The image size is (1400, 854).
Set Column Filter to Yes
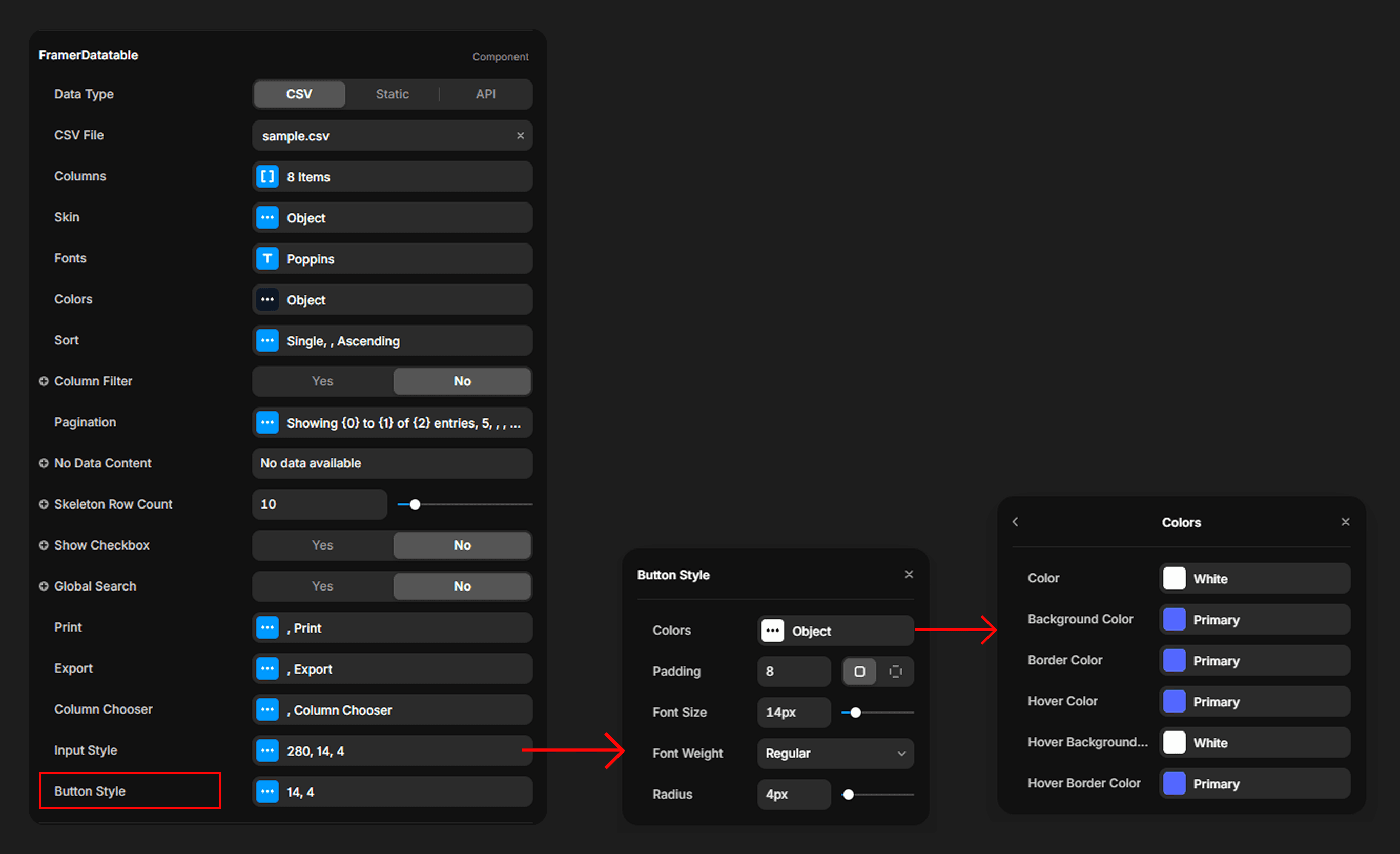pyautogui.click(x=322, y=381)
